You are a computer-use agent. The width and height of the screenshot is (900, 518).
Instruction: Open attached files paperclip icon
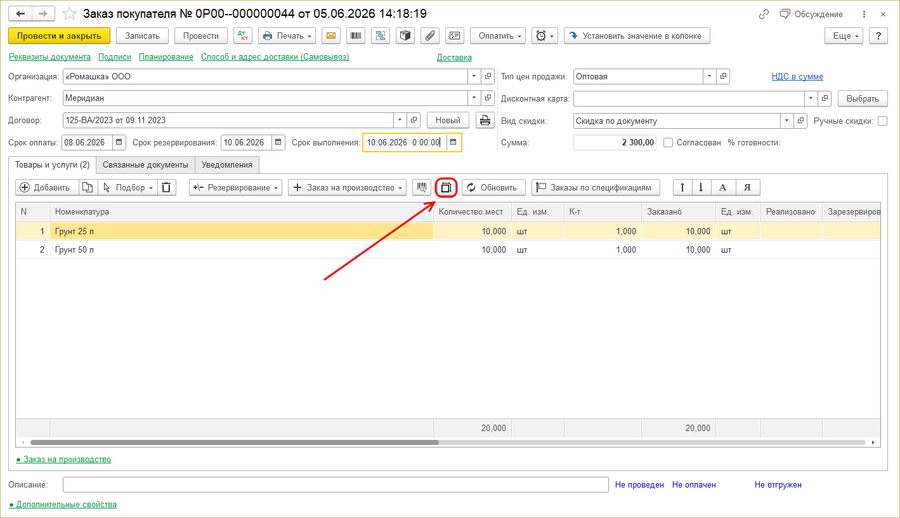[430, 36]
